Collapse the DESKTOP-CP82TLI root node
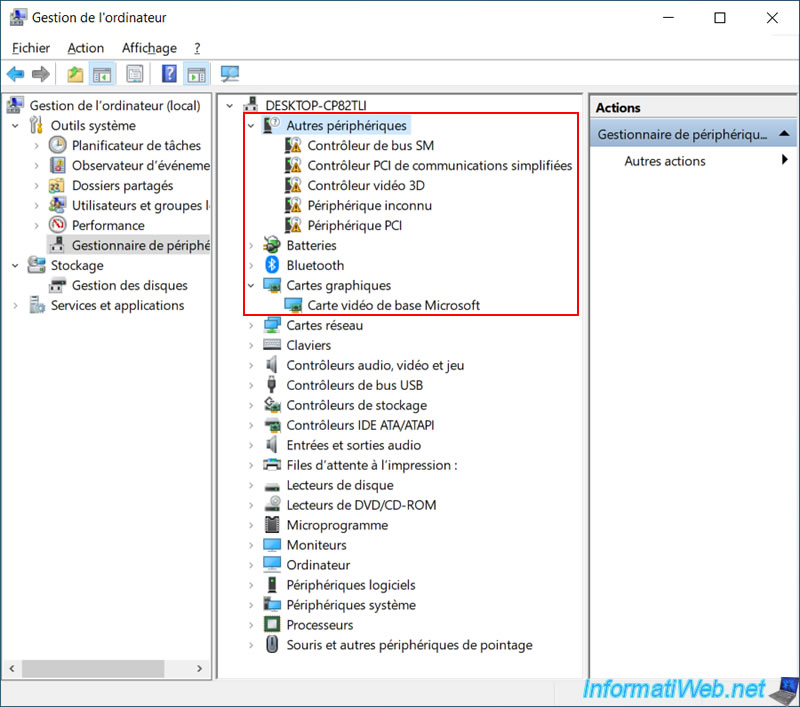This screenshot has height=707, width=800. 230,106
